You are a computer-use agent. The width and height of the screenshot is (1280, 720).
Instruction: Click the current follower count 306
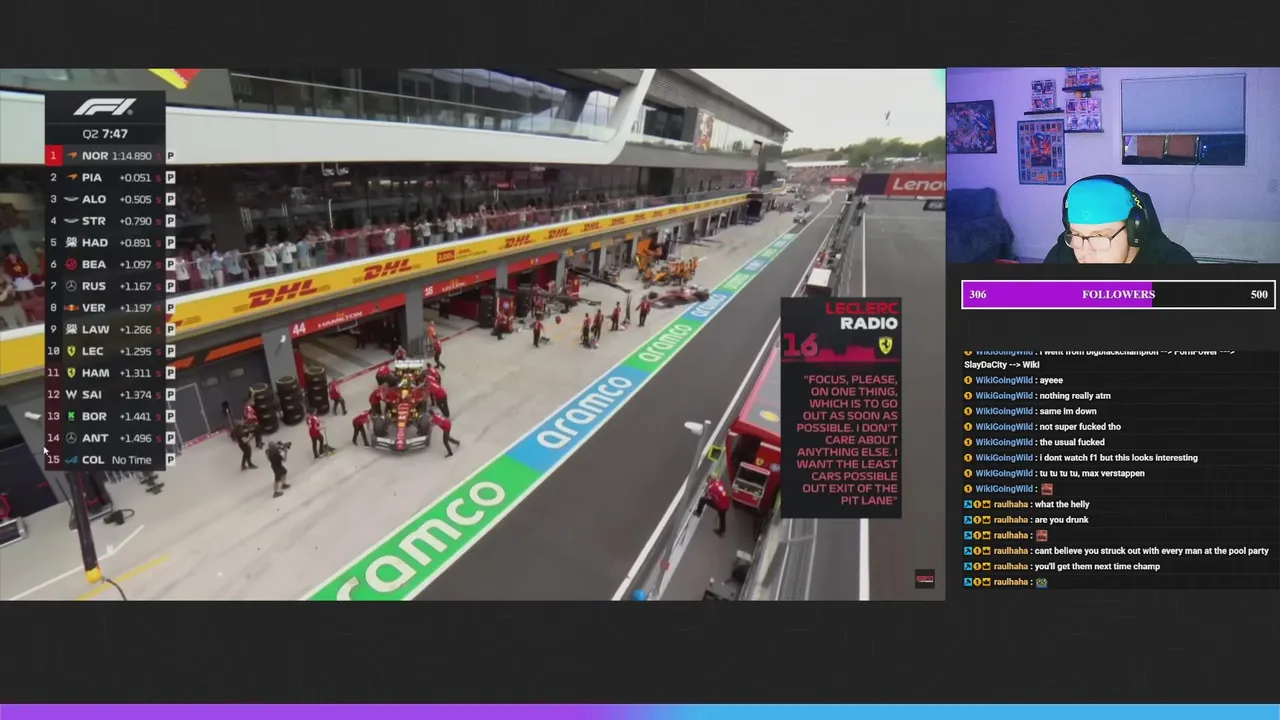pos(978,294)
